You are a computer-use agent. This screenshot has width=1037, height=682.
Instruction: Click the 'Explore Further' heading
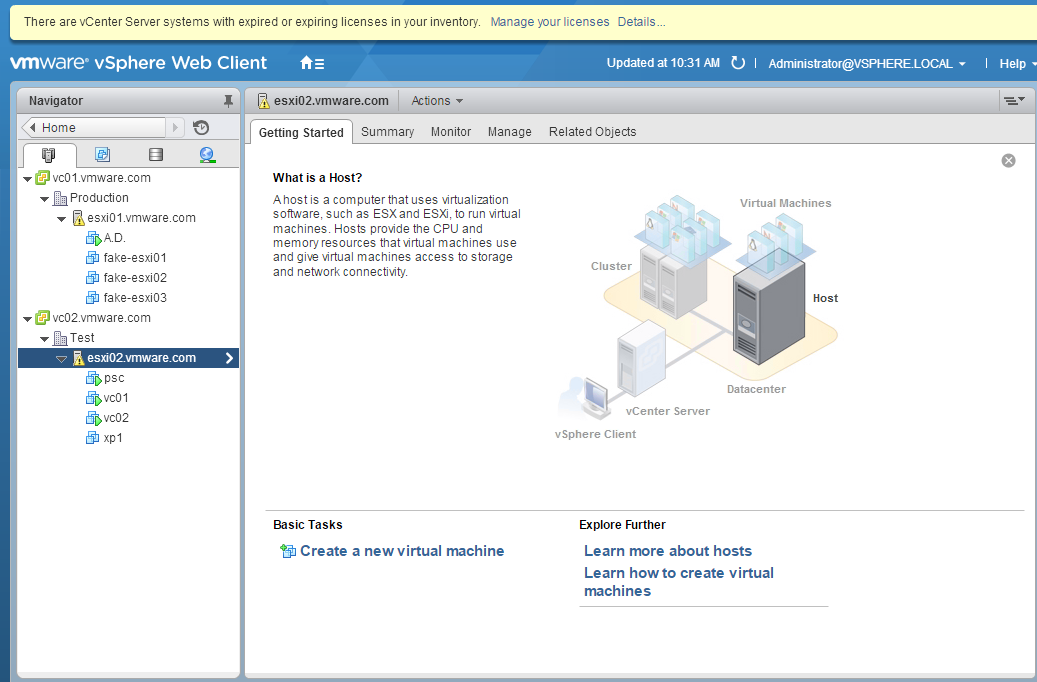622,525
